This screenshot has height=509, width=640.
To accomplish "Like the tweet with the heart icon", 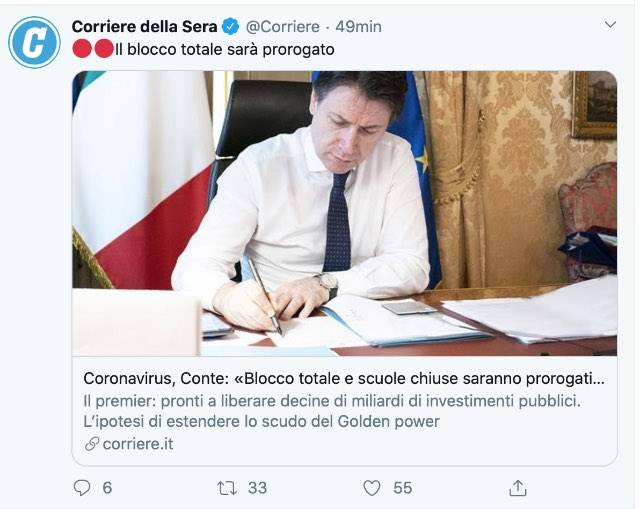I will coord(371,488).
